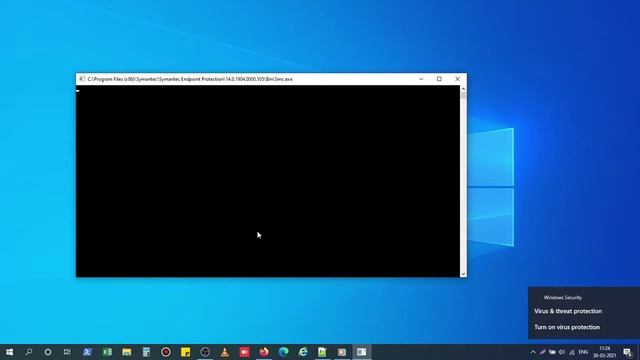Open the Windows Start menu

tap(9, 352)
